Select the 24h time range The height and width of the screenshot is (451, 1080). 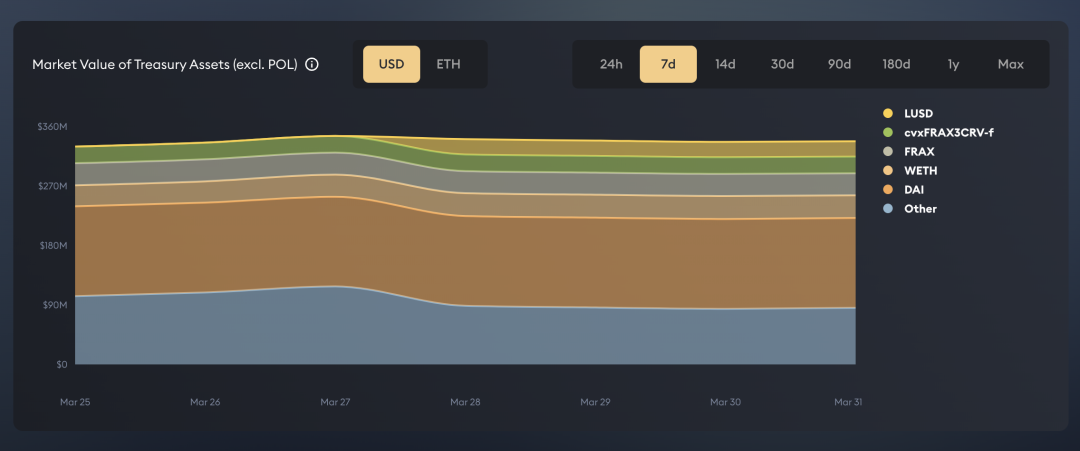(x=611, y=64)
